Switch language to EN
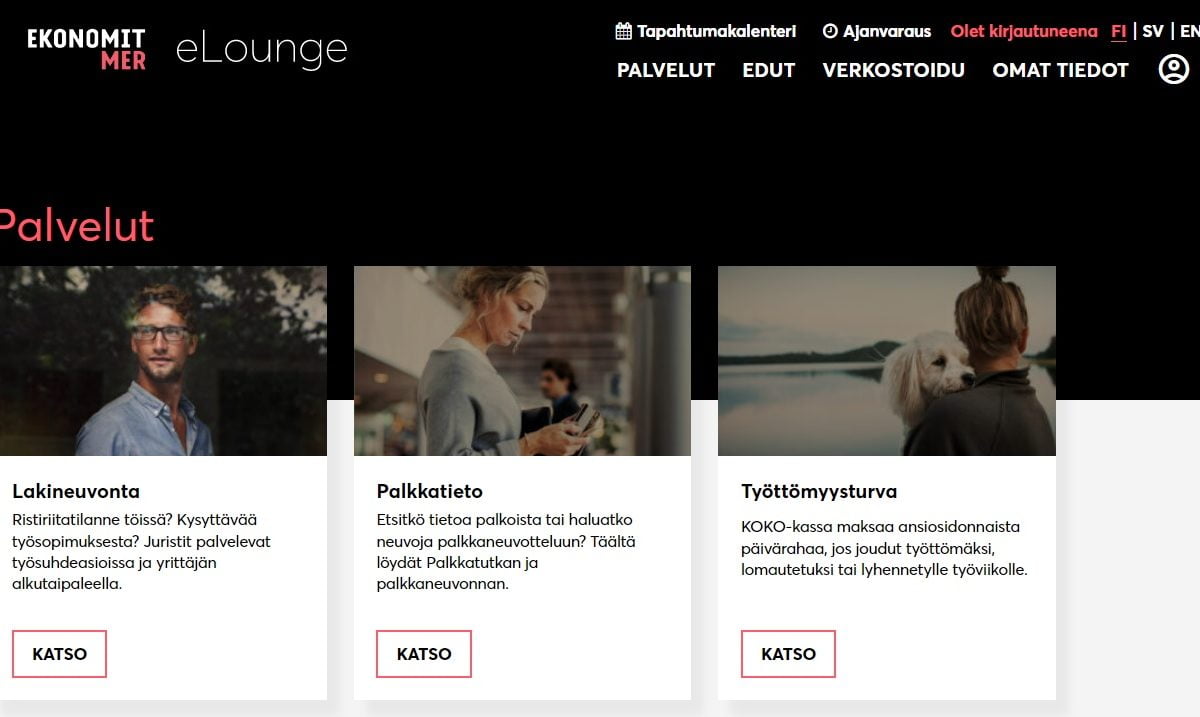 tap(1189, 31)
